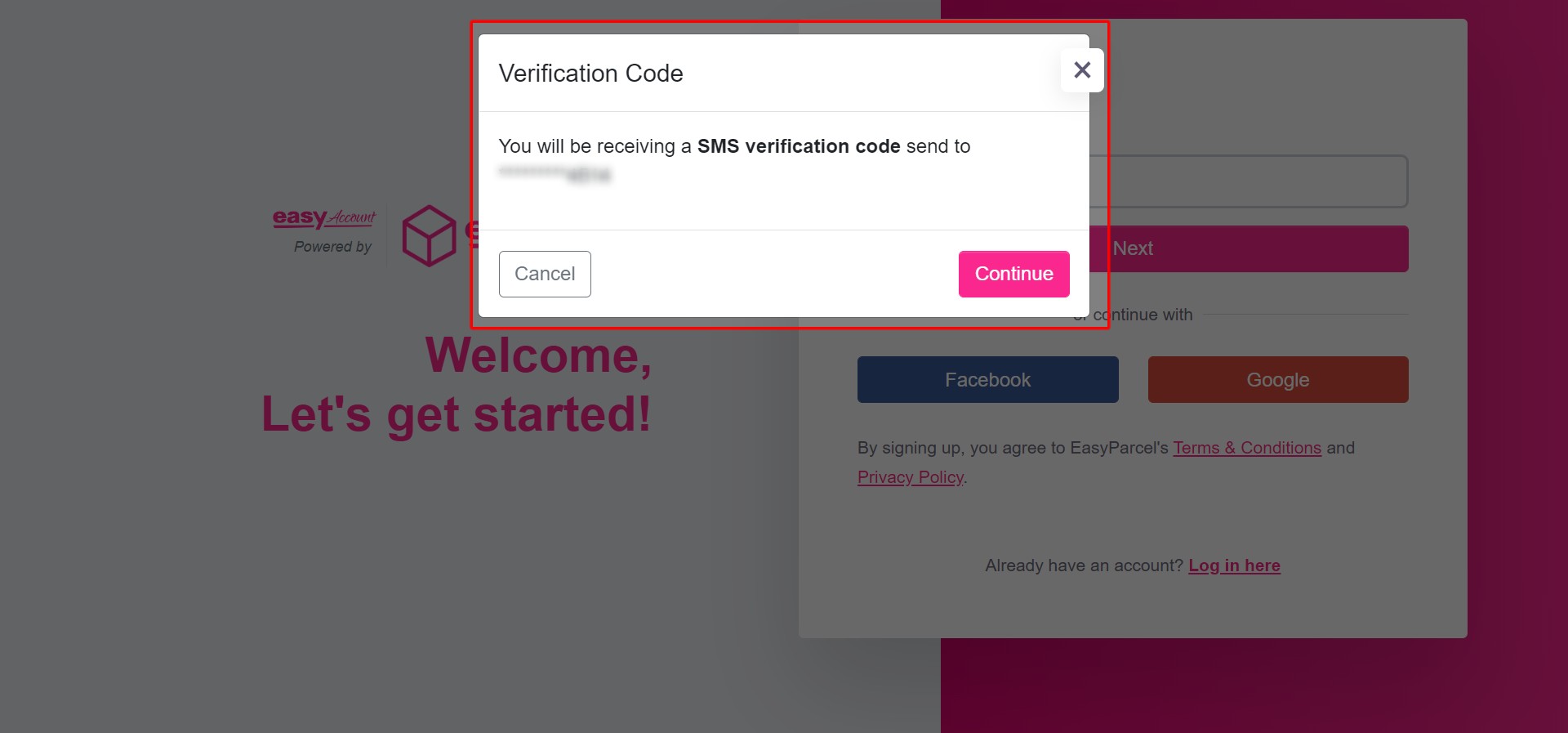1568x733 pixels.
Task: Open the Terms & Conditions link
Action: click(1247, 448)
